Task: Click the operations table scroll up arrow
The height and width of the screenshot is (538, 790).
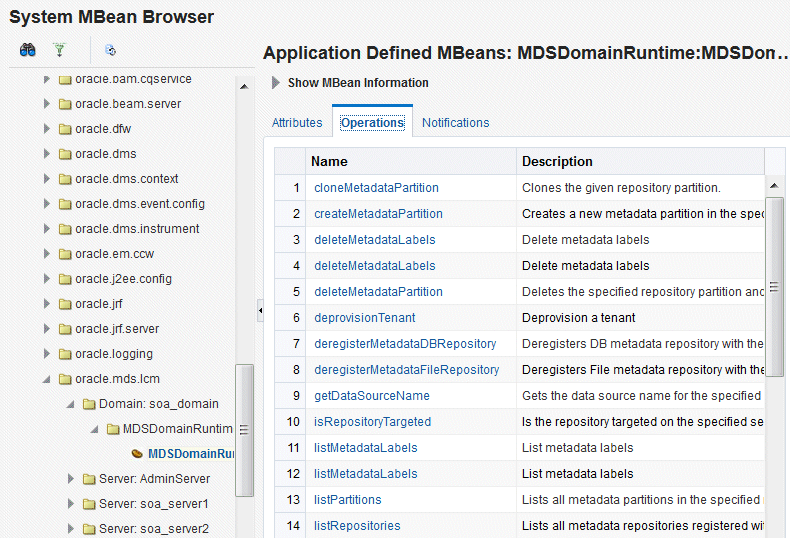Action: (x=774, y=186)
